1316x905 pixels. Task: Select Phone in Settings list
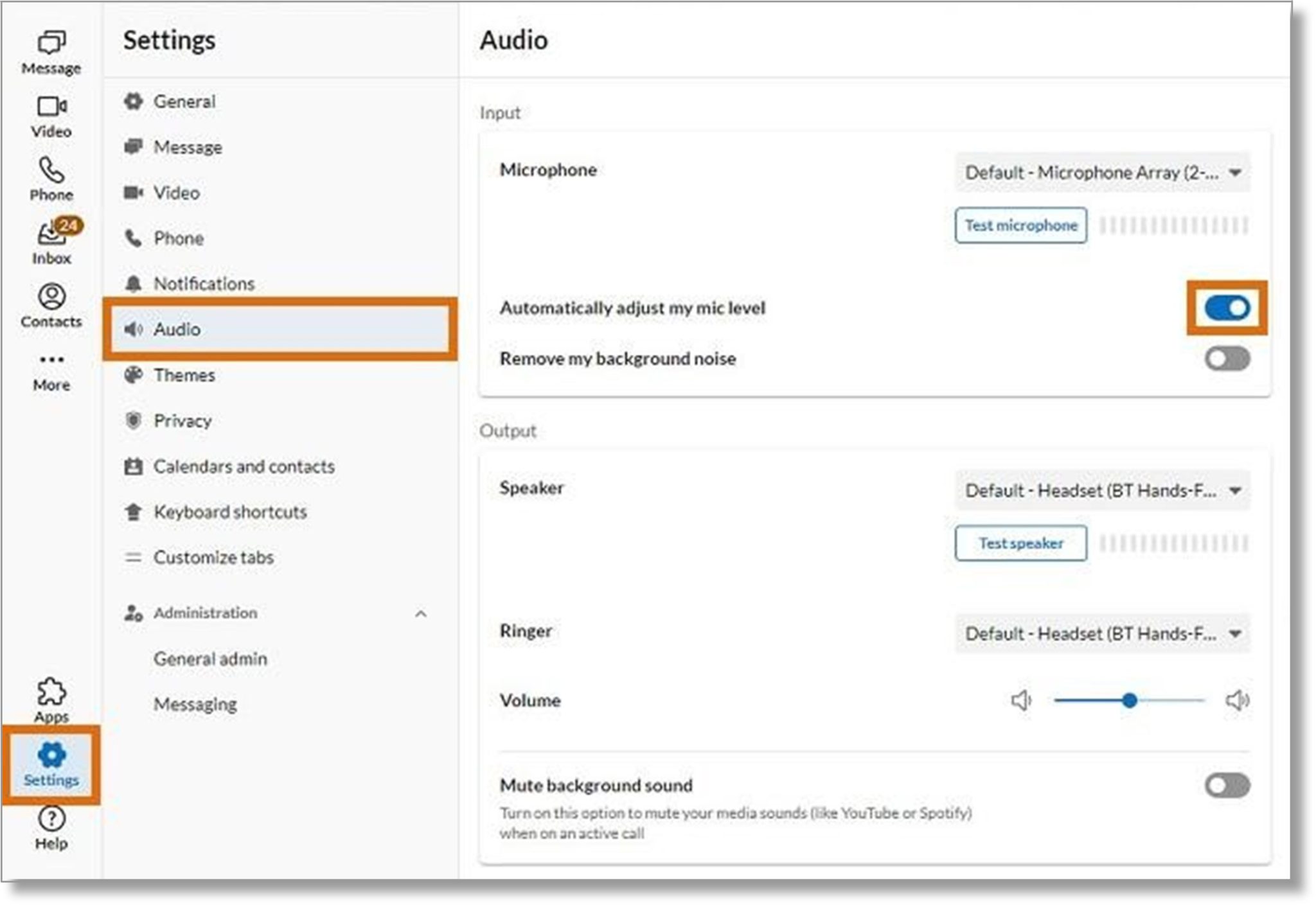(280, 238)
